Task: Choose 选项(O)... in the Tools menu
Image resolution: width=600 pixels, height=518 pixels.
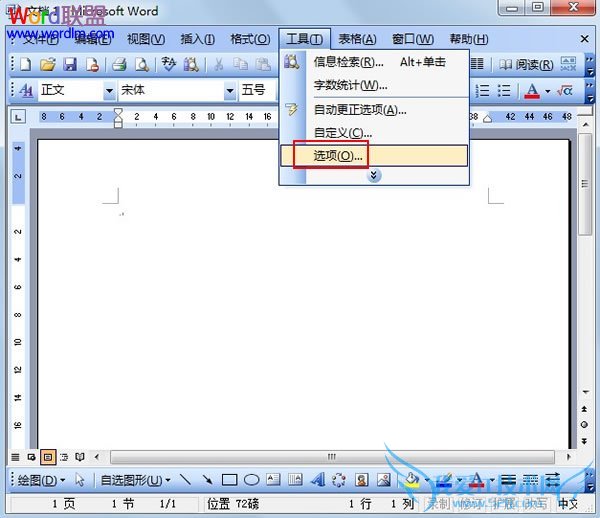Action: 374,156
